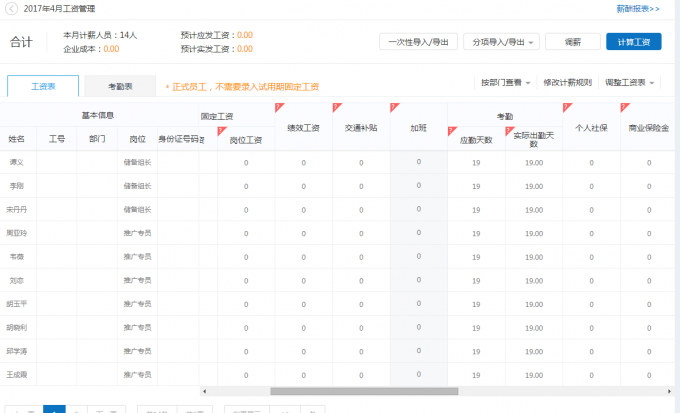Click the red marker on 岗位工资 header

(221, 130)
